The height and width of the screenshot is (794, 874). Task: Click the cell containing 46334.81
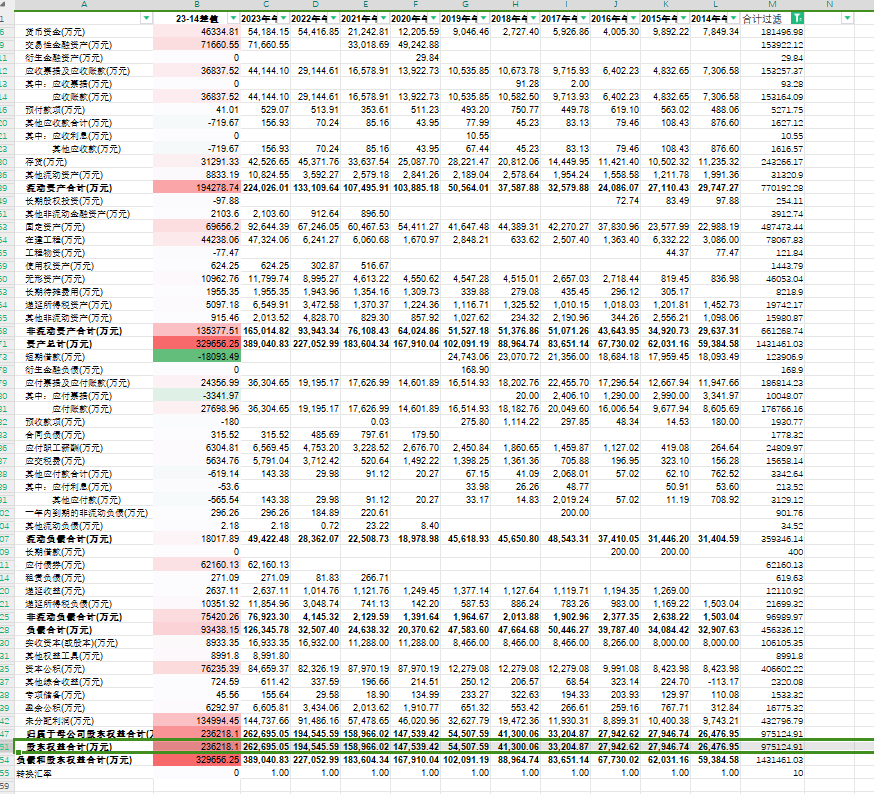point(197,32)
